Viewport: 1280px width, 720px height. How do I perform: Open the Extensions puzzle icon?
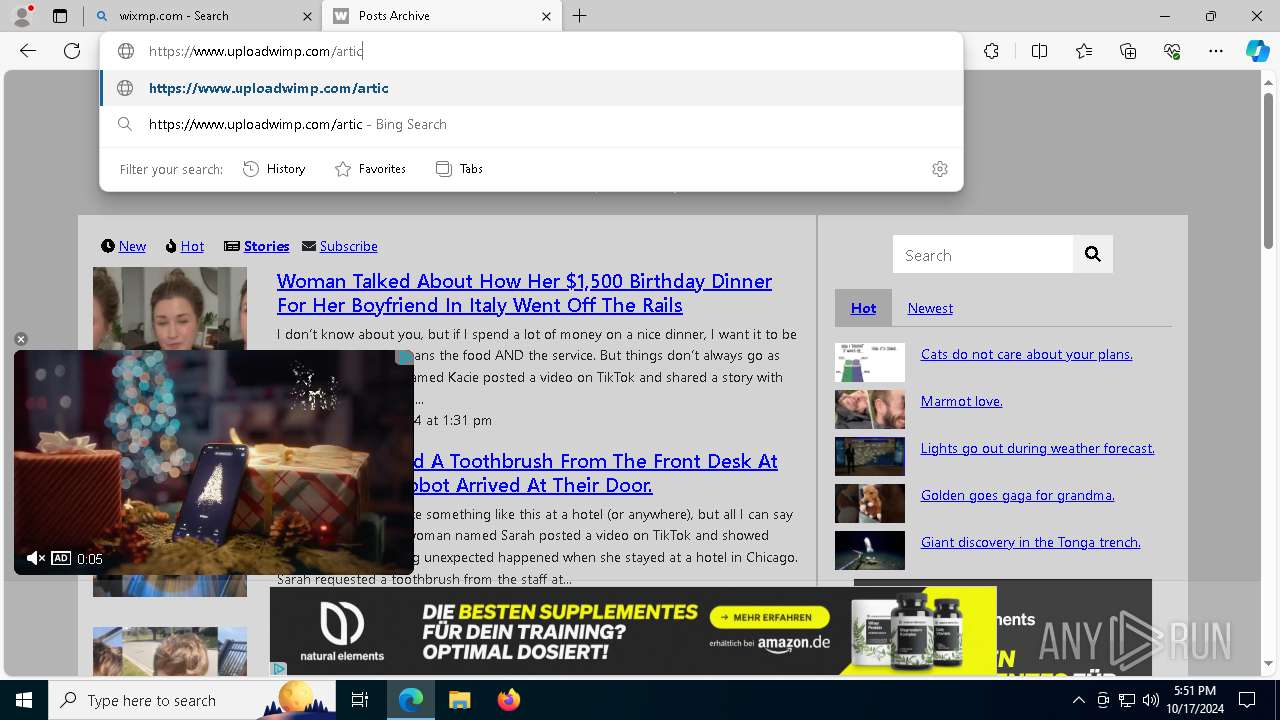click(991, 51)
